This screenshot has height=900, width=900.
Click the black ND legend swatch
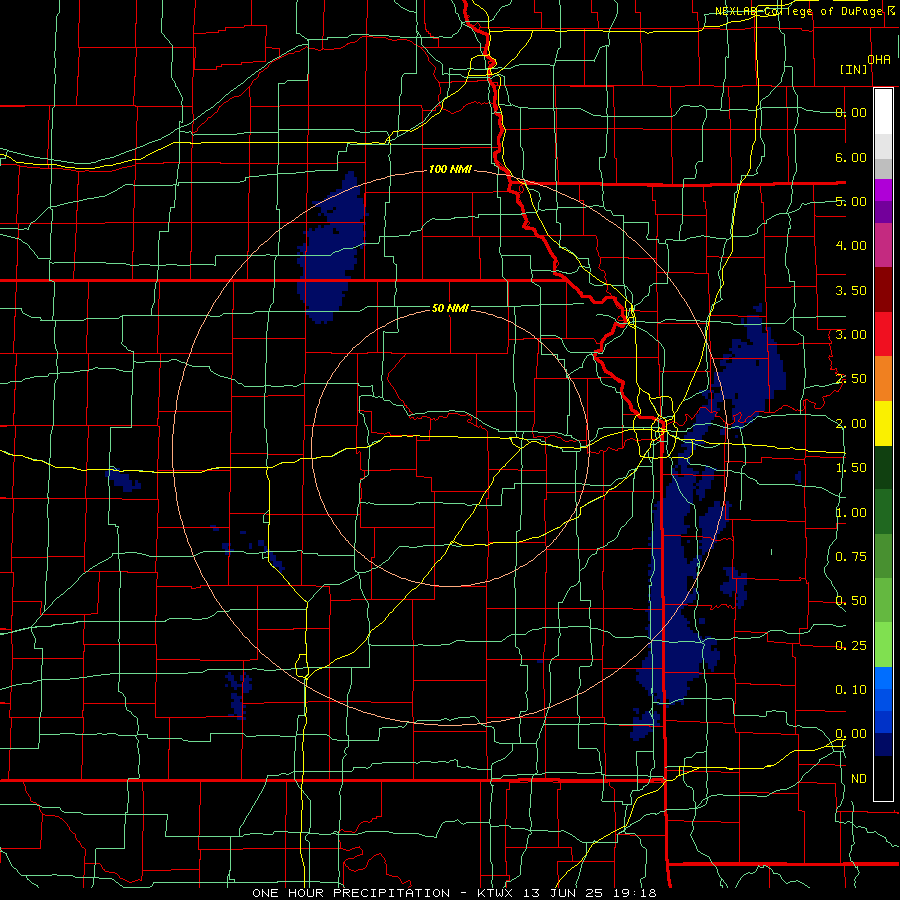point(883,778)
